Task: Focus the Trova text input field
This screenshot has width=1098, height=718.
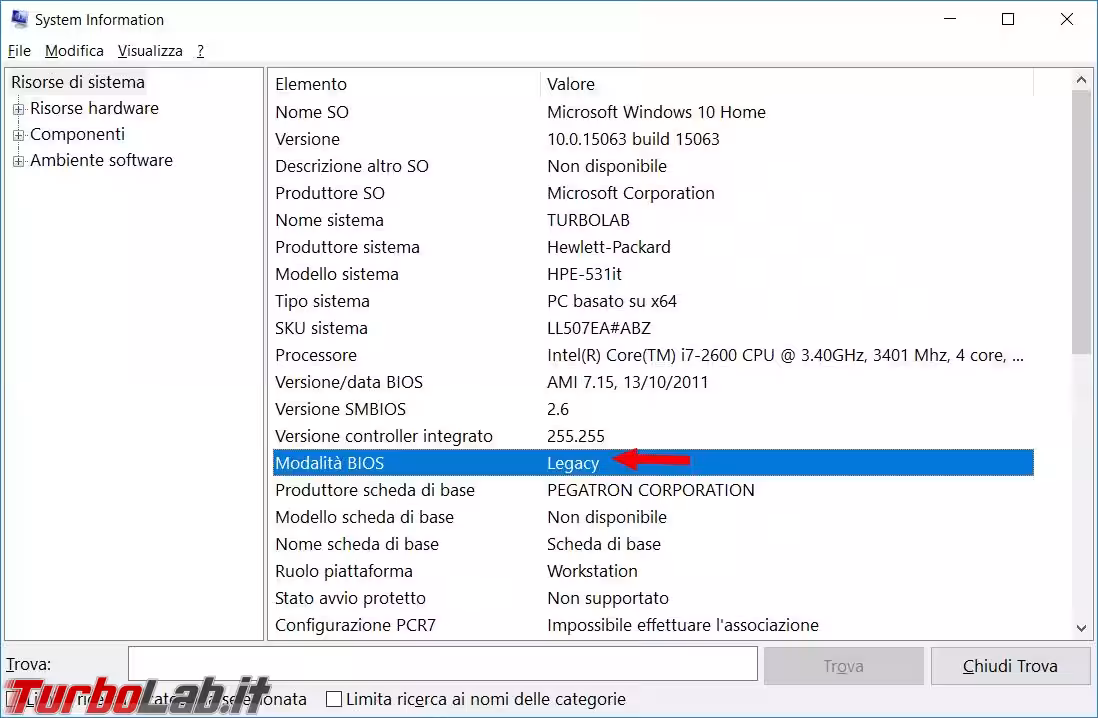Action: click(442, 665)
